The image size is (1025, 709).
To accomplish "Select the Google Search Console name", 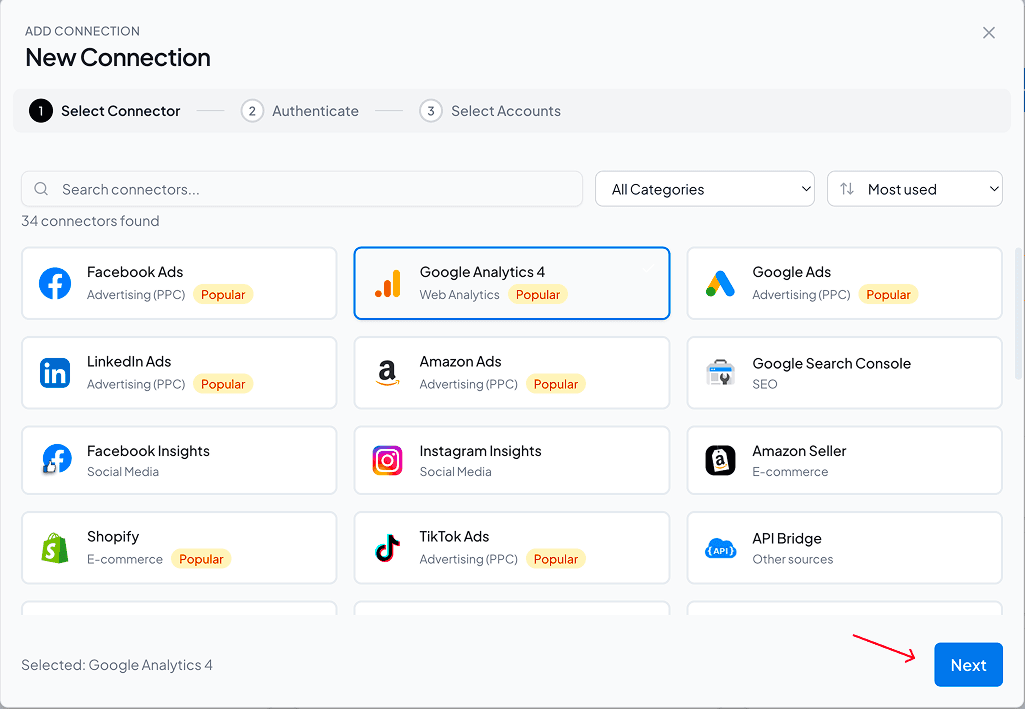I will [832, 363].
